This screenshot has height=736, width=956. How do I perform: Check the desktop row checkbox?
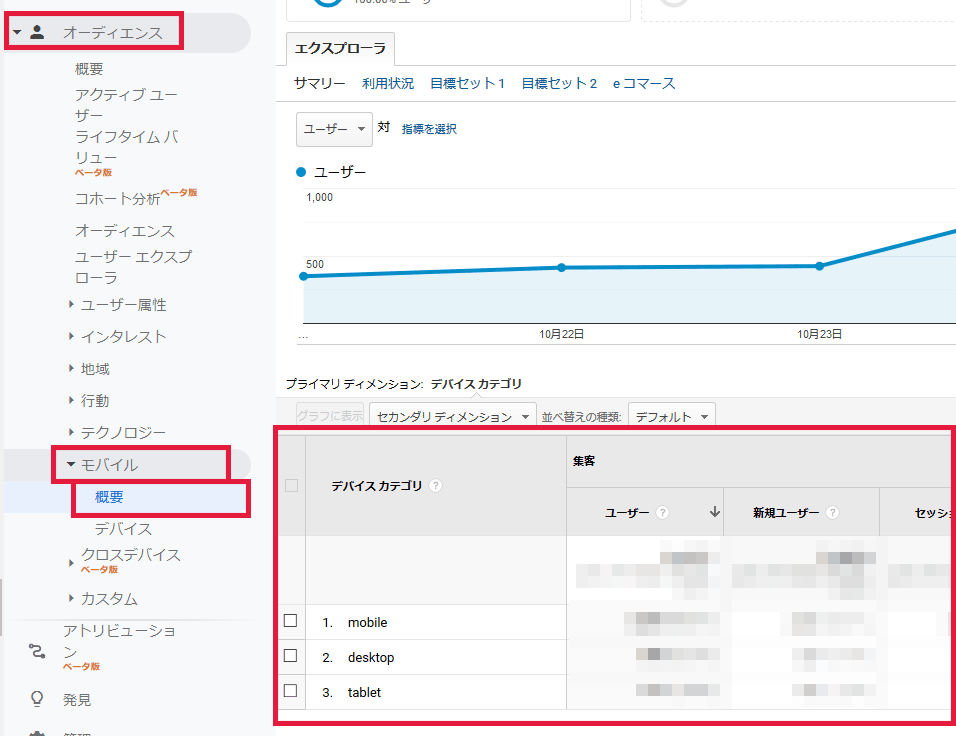coord(291,656)
